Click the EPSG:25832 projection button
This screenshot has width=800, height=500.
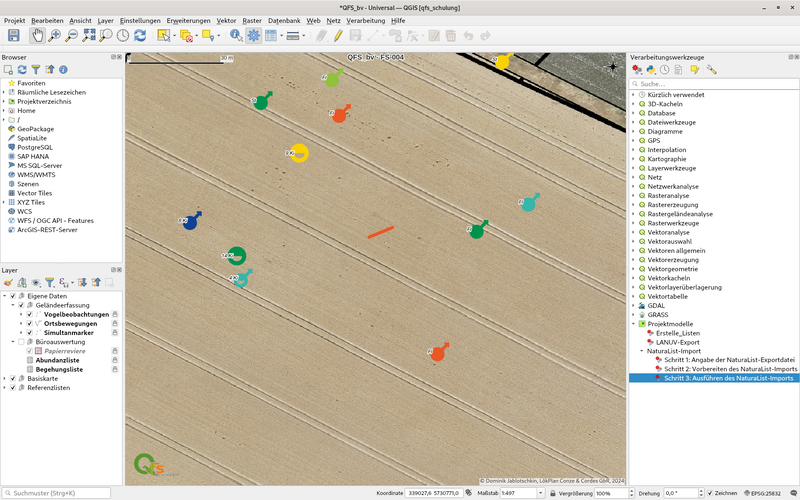point(762,493)
